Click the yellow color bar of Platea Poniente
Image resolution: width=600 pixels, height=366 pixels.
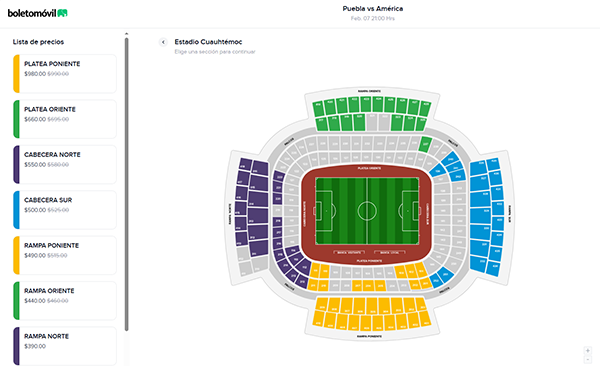click(16, 74)
